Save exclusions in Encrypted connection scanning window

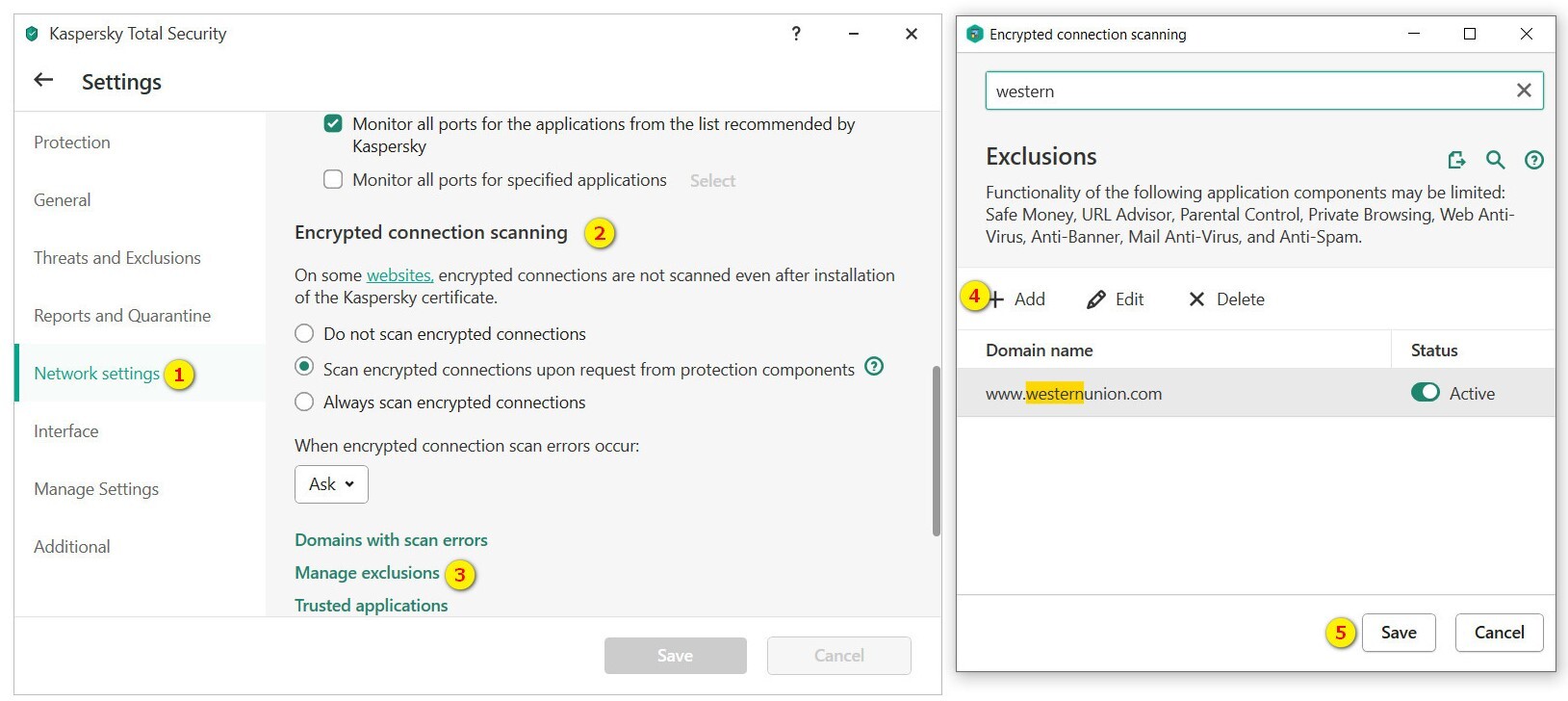point(1399,633)
